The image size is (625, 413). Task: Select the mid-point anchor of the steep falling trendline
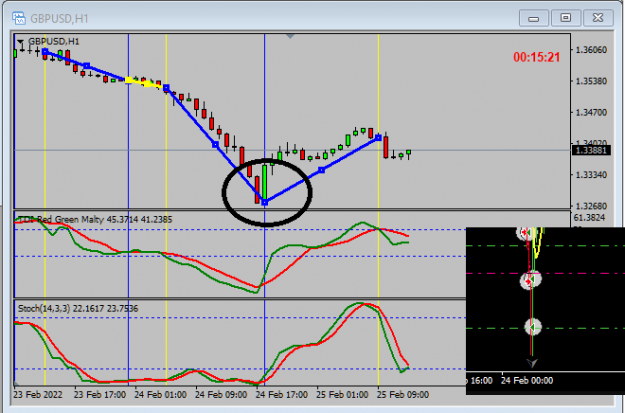pyautogui.click(x=216, y=145)
